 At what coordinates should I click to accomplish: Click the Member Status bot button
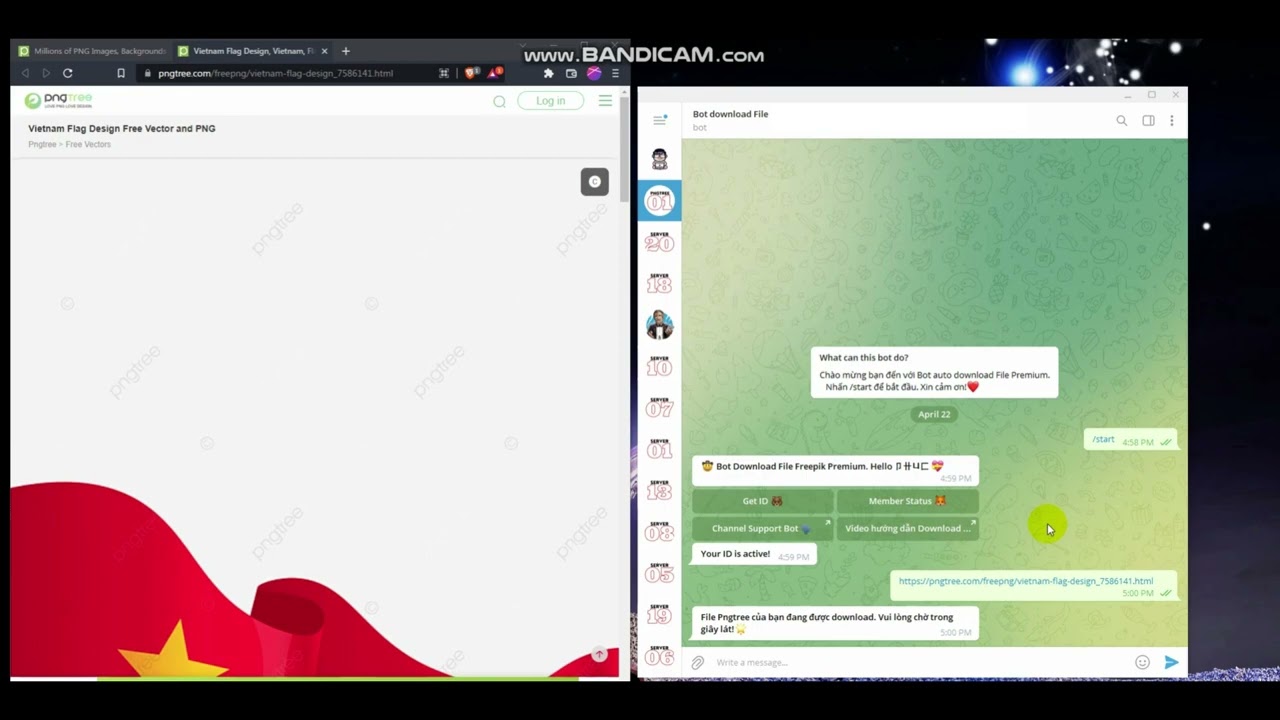(907, 501)
